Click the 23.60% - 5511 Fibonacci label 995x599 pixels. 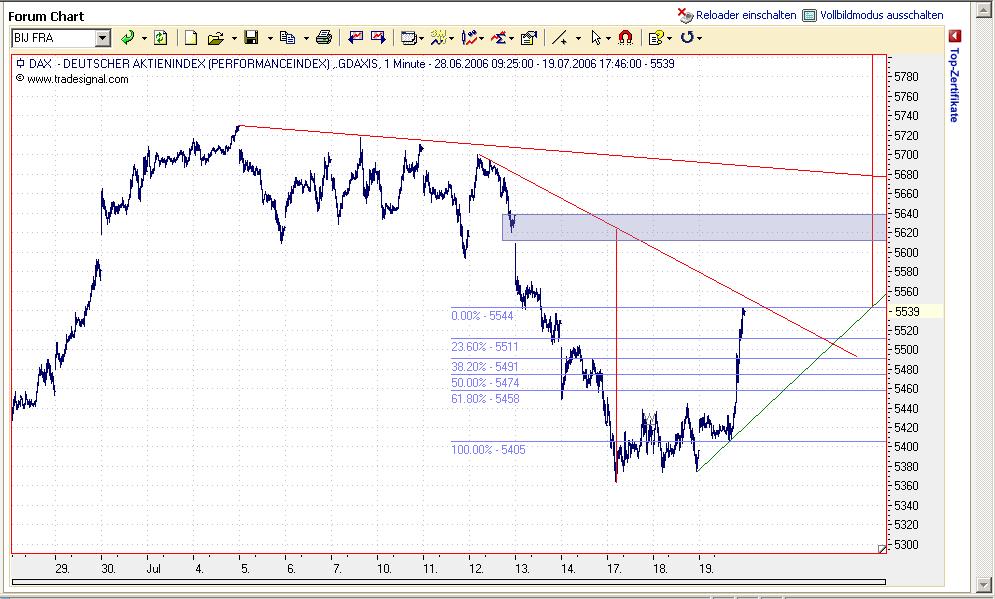click(x=485, y=346)
